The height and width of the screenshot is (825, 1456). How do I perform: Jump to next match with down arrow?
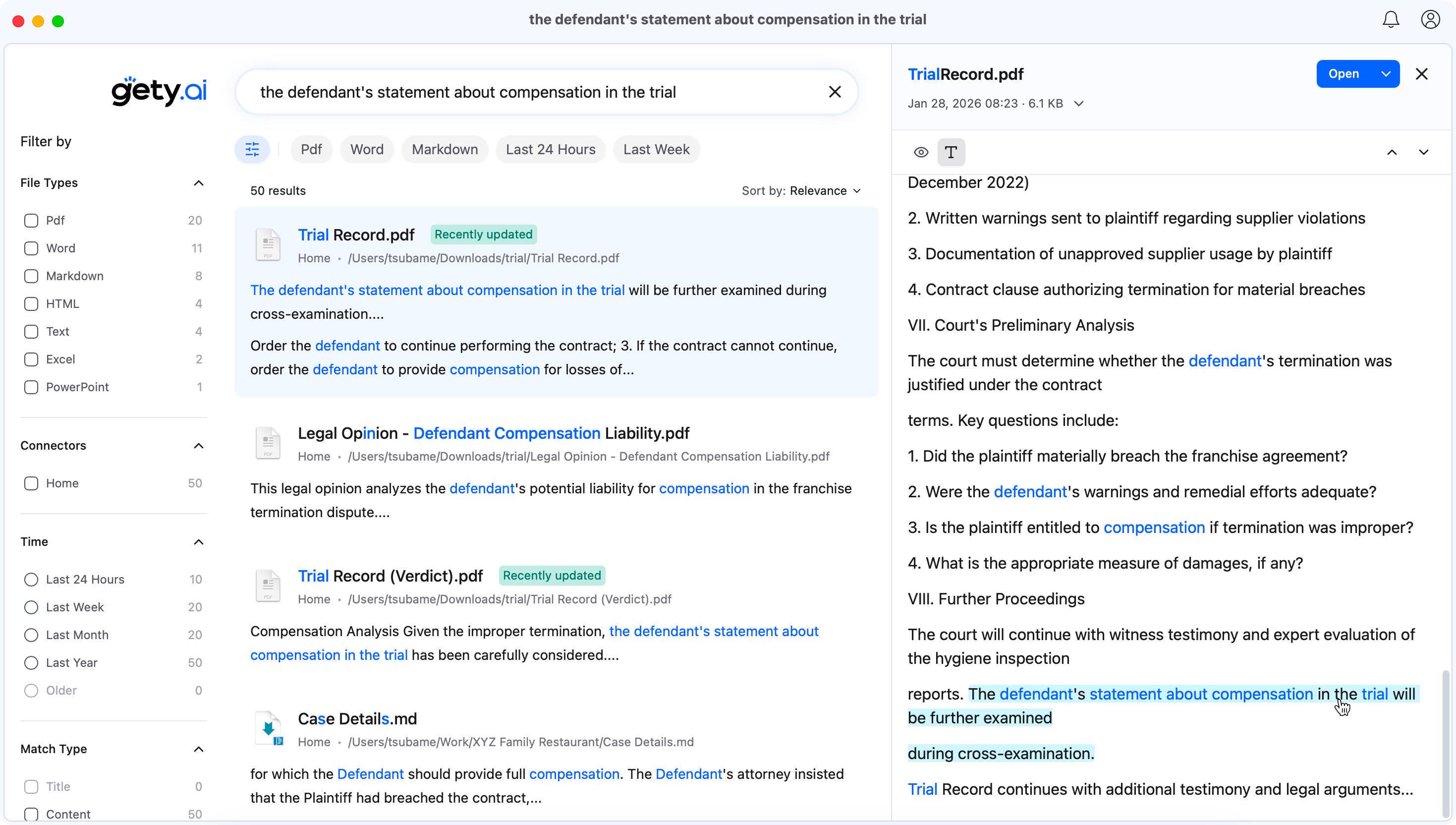[1423, 152]
